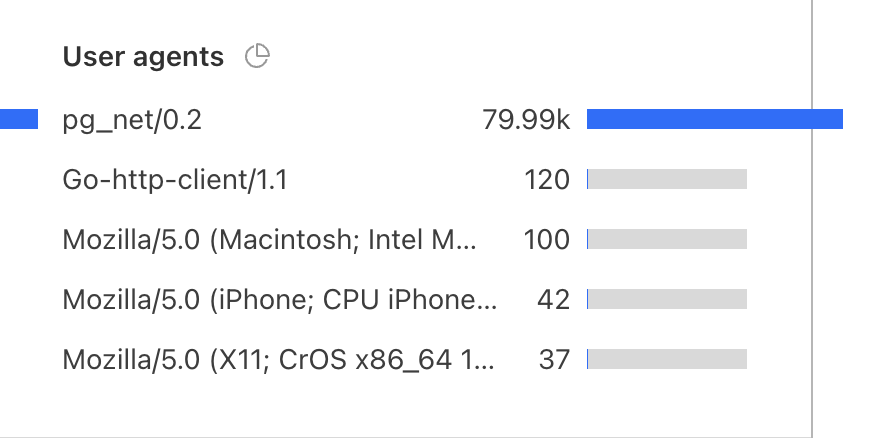874x438 pixels.
Task: Click the gray bar next to count 42
Action: 667,300
